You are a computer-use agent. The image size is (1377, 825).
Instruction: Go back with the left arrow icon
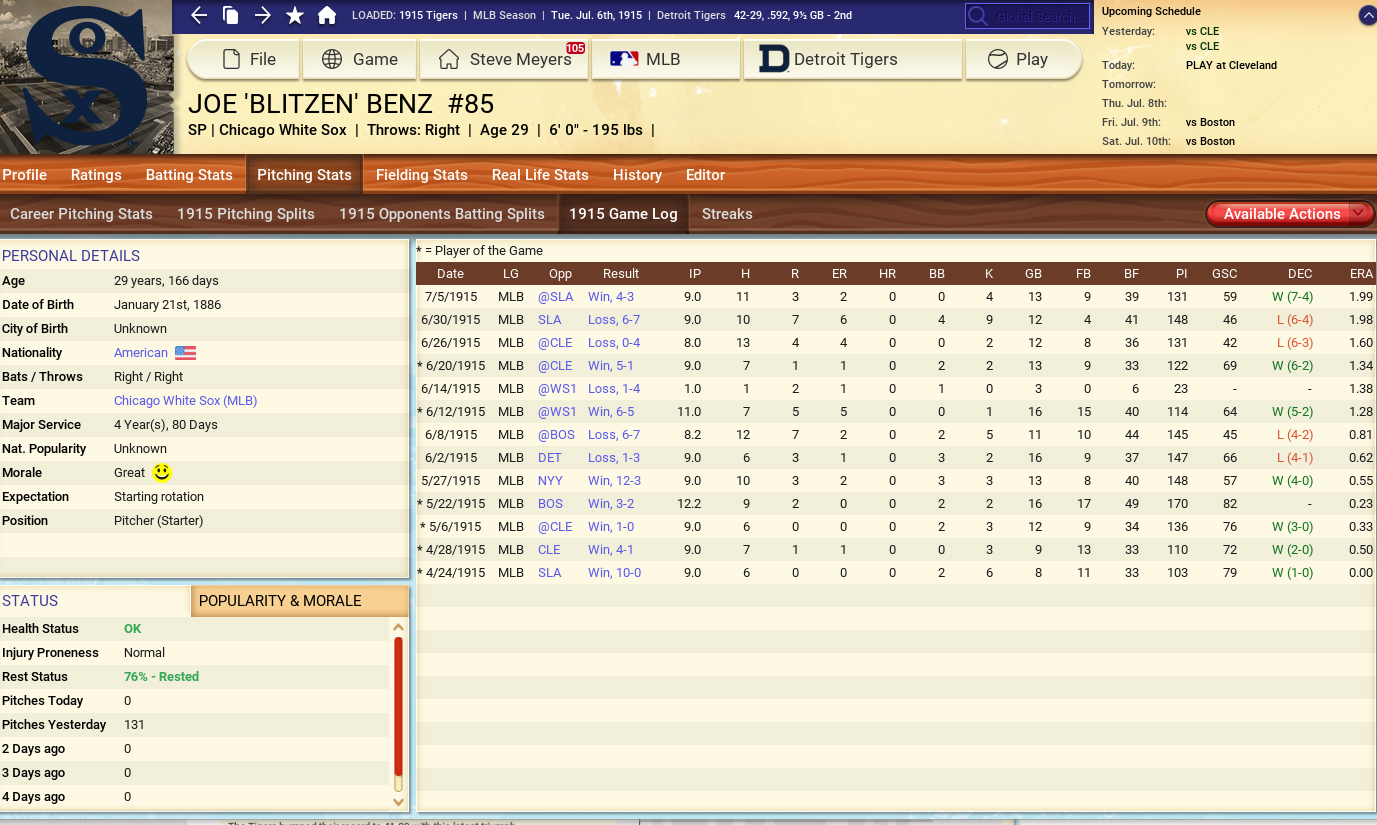coord(199,15)
